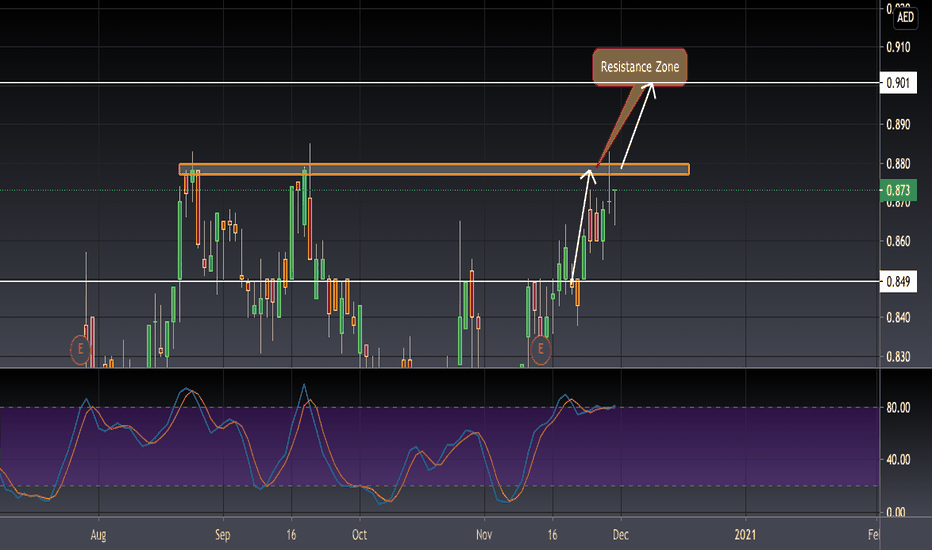Click the 0.901 horizontal line price tag
The height and width of the screenshot is (550, 932).
click(x=898, y=83)
